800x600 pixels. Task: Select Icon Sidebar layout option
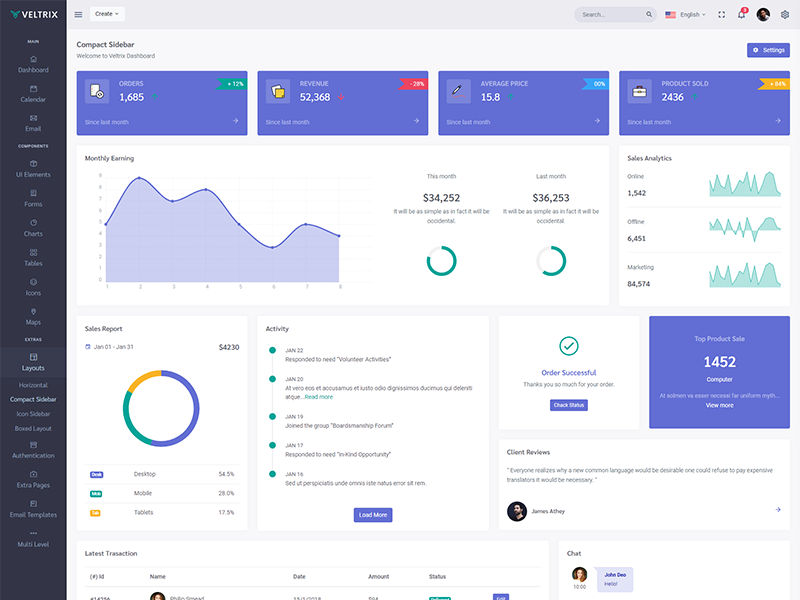(33, 413)
